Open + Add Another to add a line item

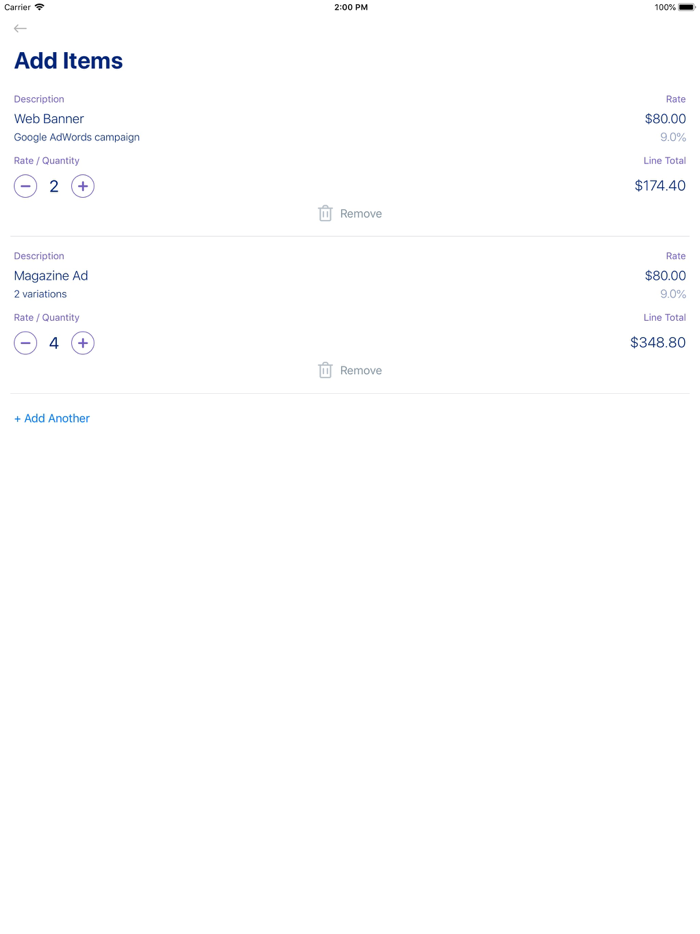[51, 418]
